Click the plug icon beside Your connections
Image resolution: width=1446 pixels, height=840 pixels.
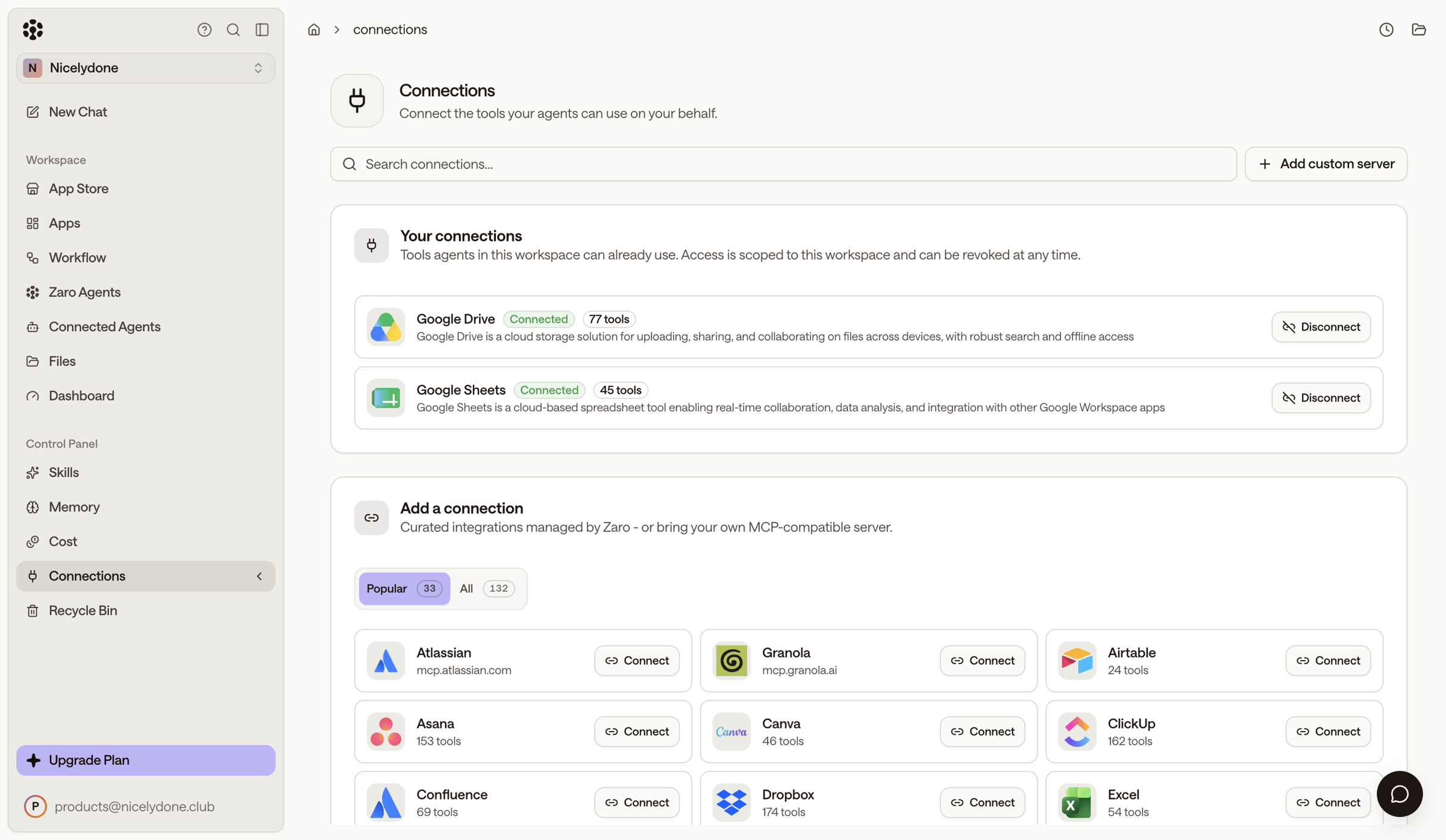click(371, 245)
